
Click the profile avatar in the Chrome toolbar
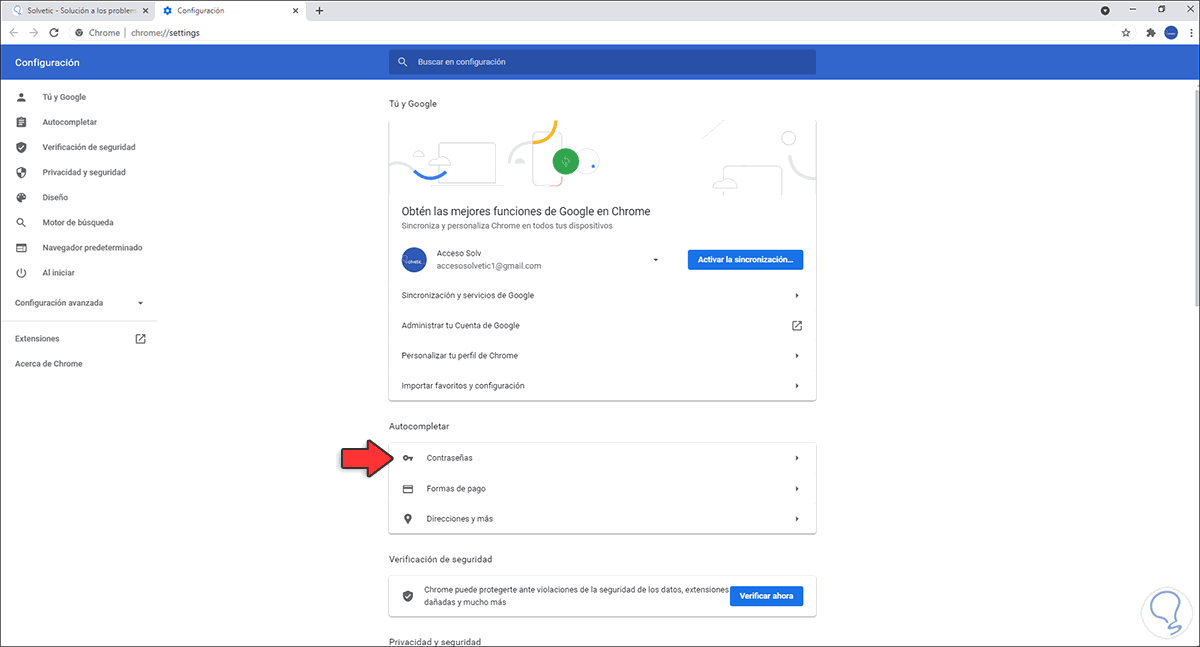pyautogui.click(x=1170, y=32)
